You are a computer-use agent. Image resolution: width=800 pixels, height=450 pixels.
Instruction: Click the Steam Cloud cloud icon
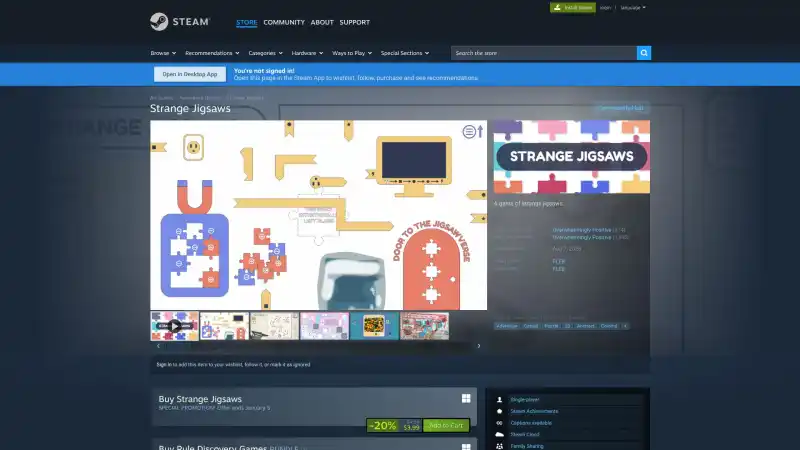(499, 435)
